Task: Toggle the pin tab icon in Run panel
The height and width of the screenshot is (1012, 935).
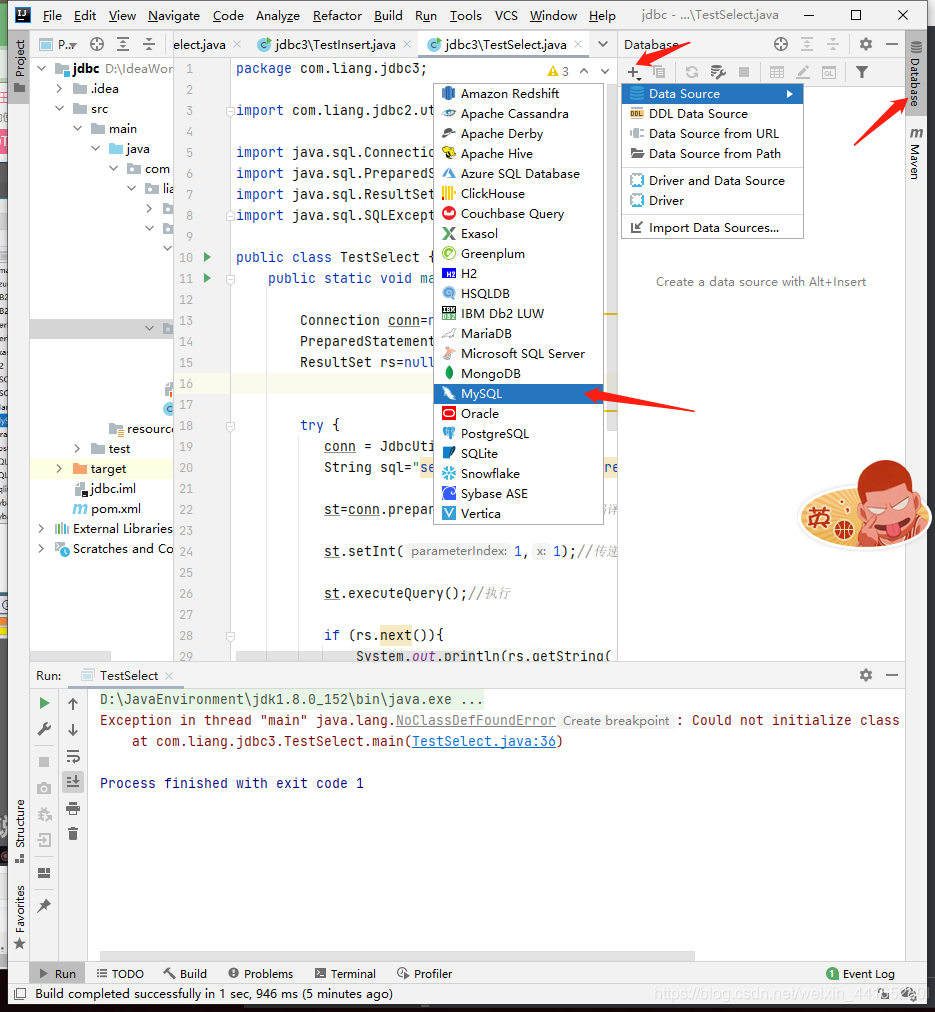Action: (x=44, y=906)
